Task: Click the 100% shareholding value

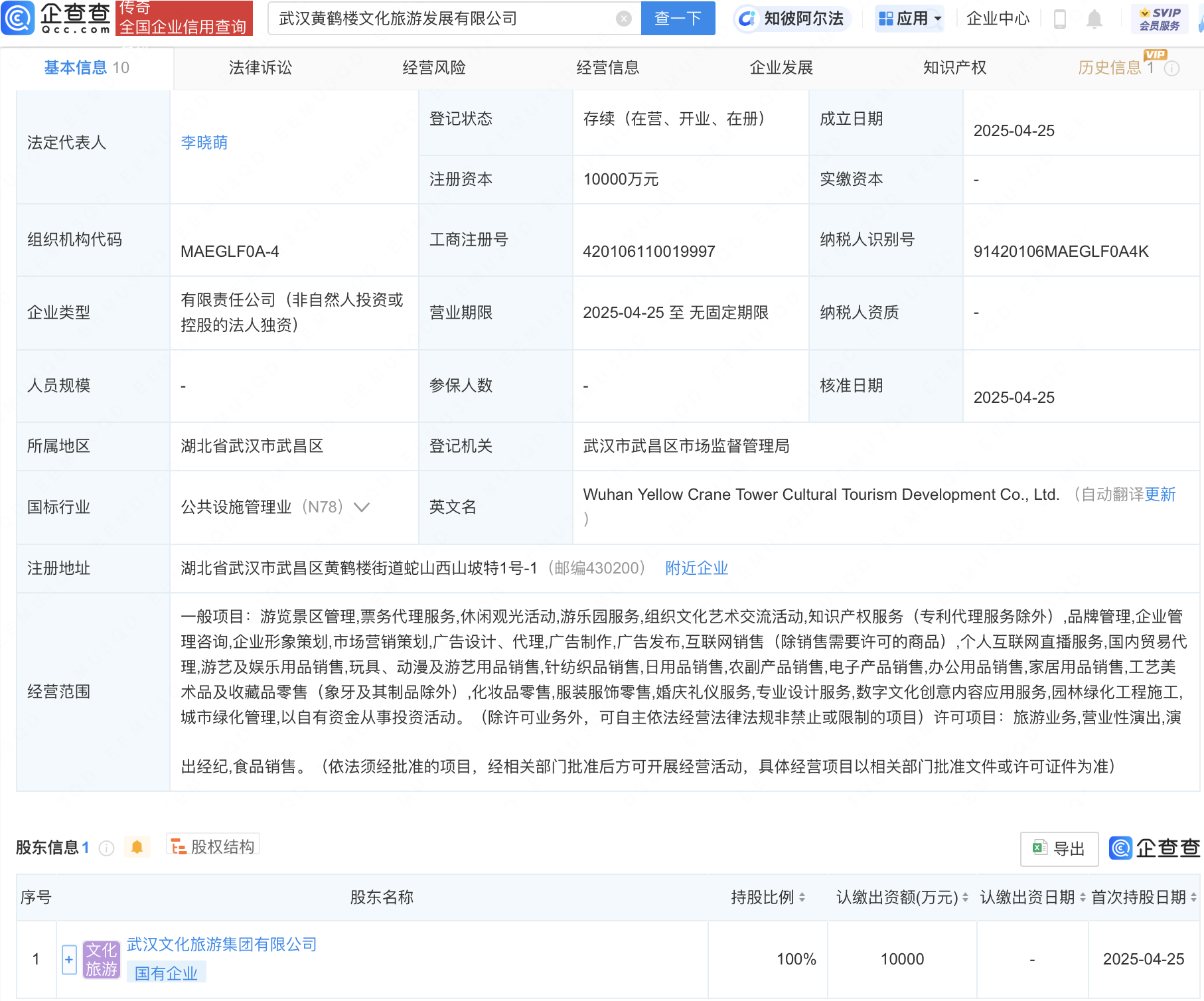Action: pyautogui.click(x=796, y=959)
